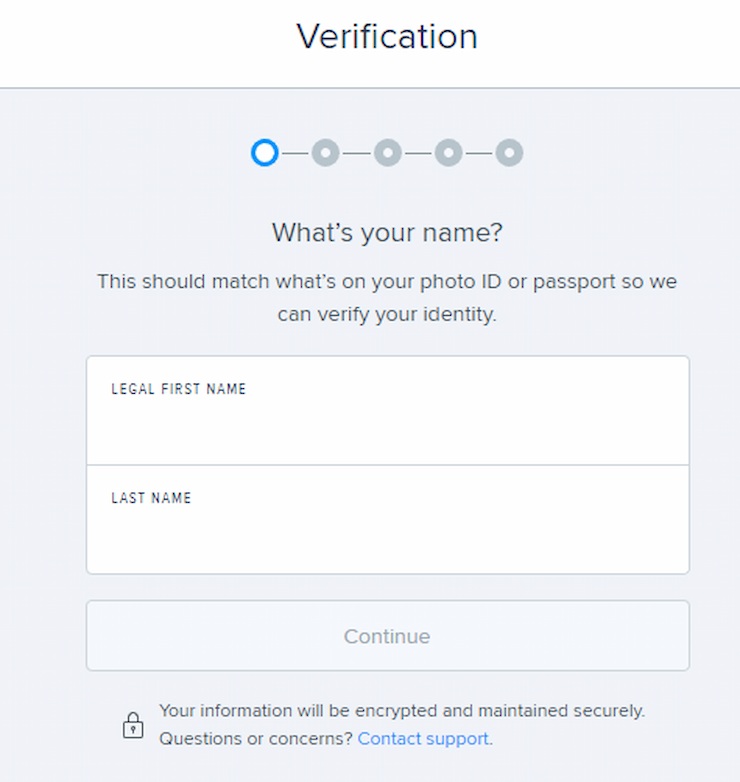The width and height of the screenshot is (740, 782).
Task: Focus the Last Name input field
Action: pos(388,519)
